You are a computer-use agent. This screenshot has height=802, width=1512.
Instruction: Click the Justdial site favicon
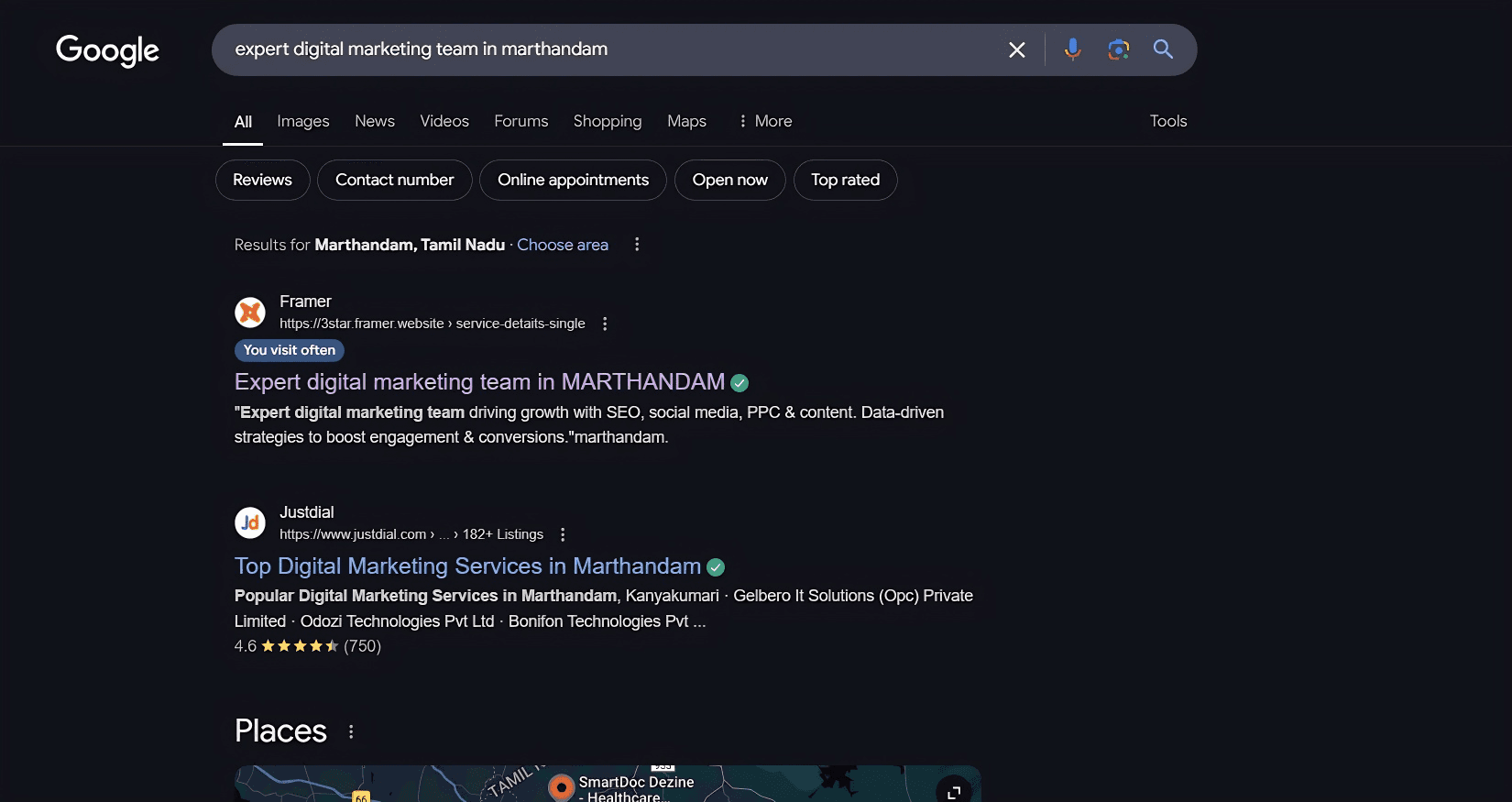click(x=250, y=523)
